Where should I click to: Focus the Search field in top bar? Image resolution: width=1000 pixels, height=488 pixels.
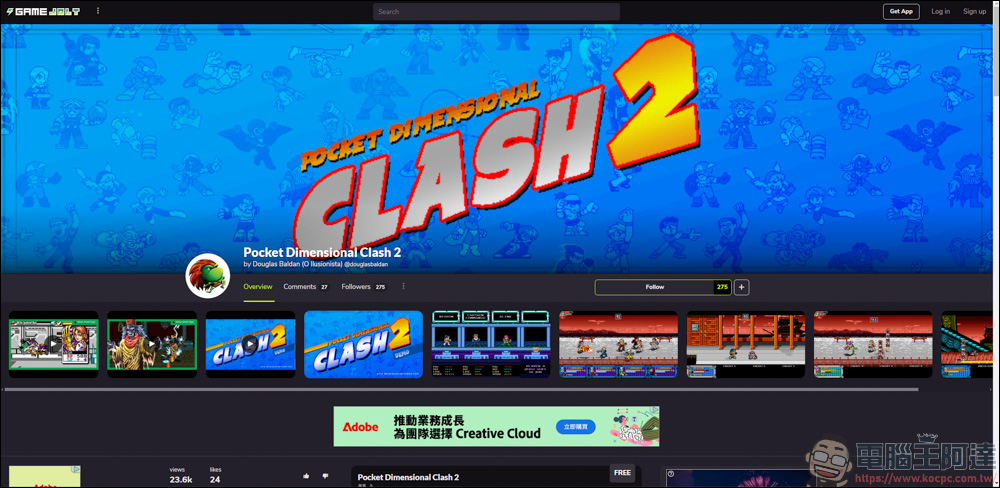tap(496, 11)
